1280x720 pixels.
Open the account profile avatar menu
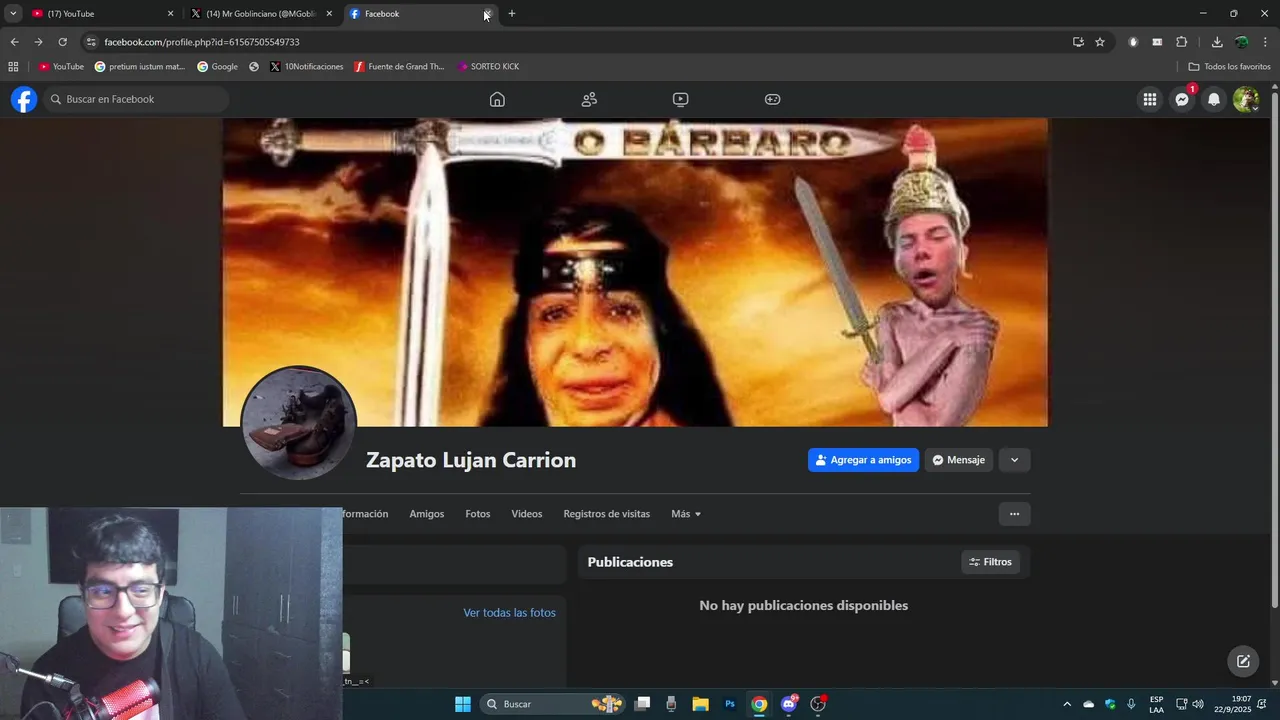pos(1246,99)
